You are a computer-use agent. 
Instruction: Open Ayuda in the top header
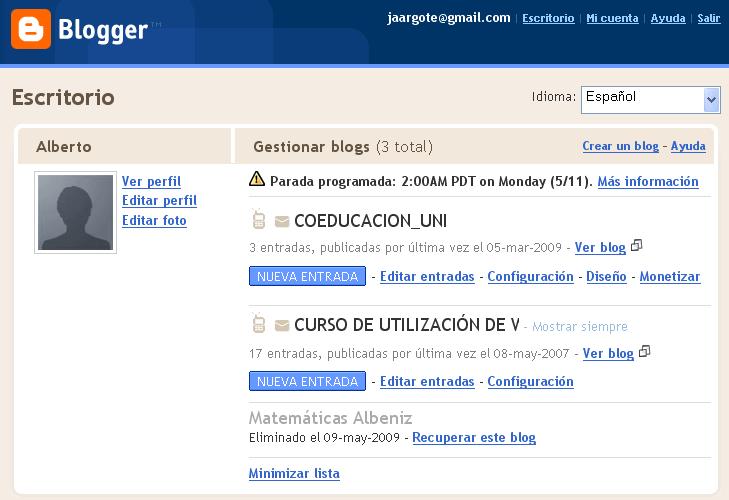[x=668, y=18]
